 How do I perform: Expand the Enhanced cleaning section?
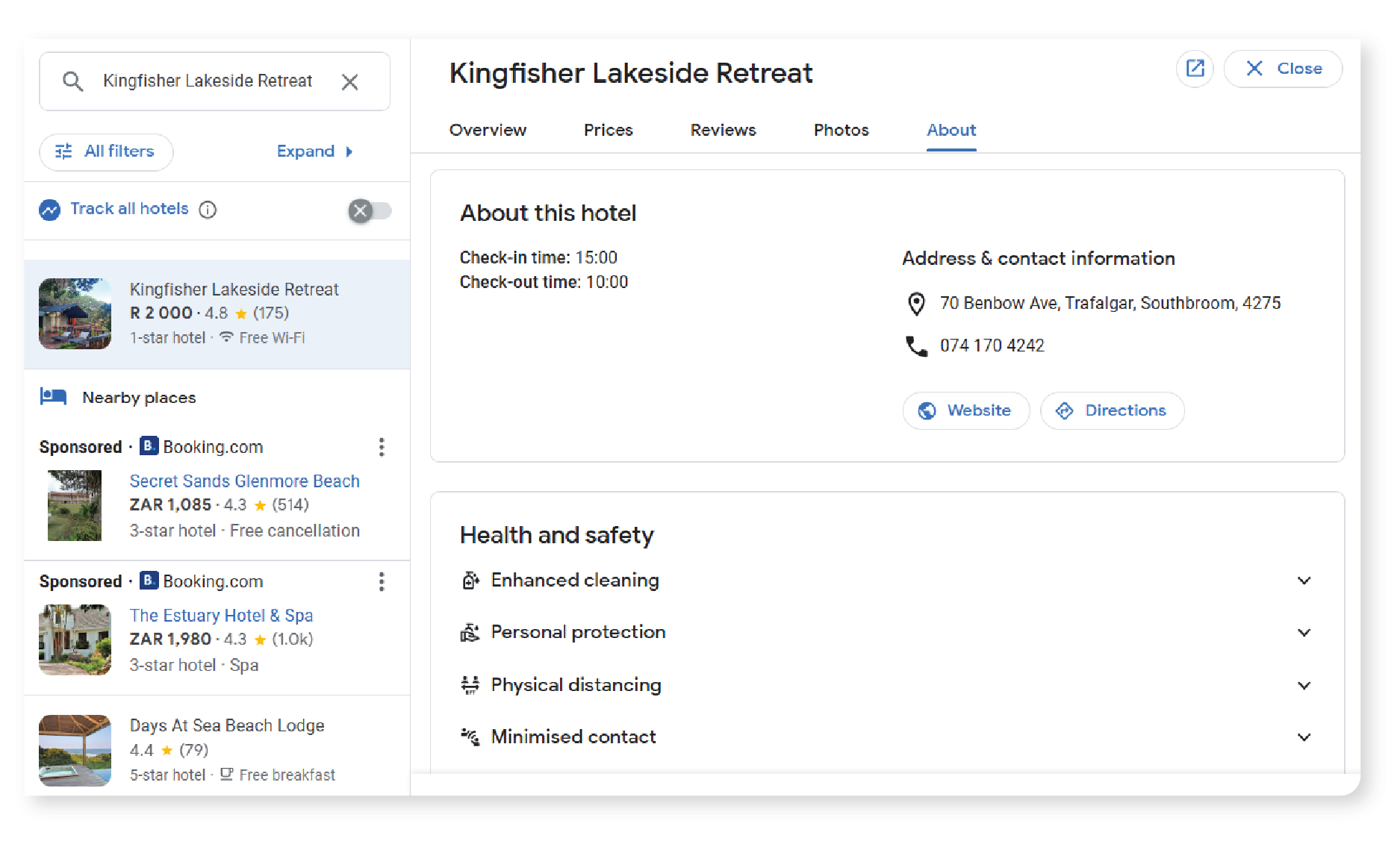(1304, 581)
